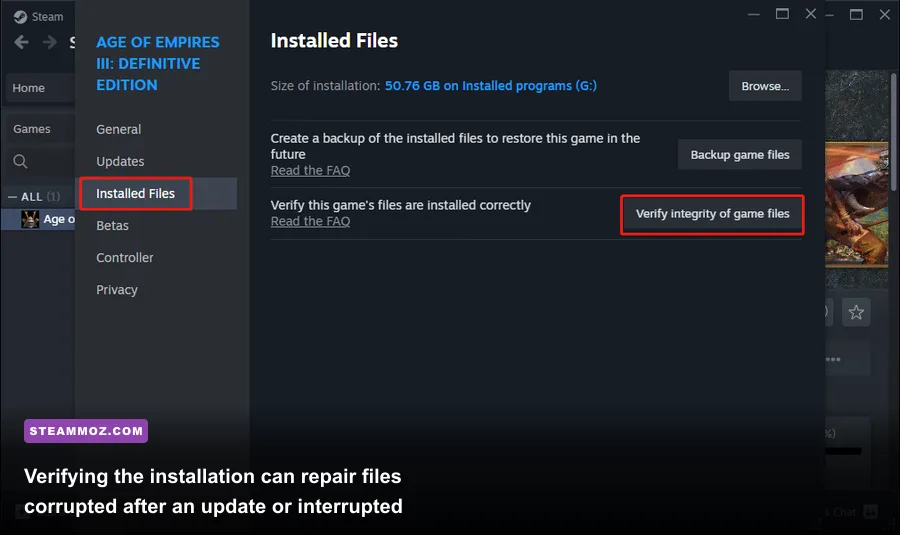Select the Controller settings tab
This screenshot has width=900, height=535.
125,258
